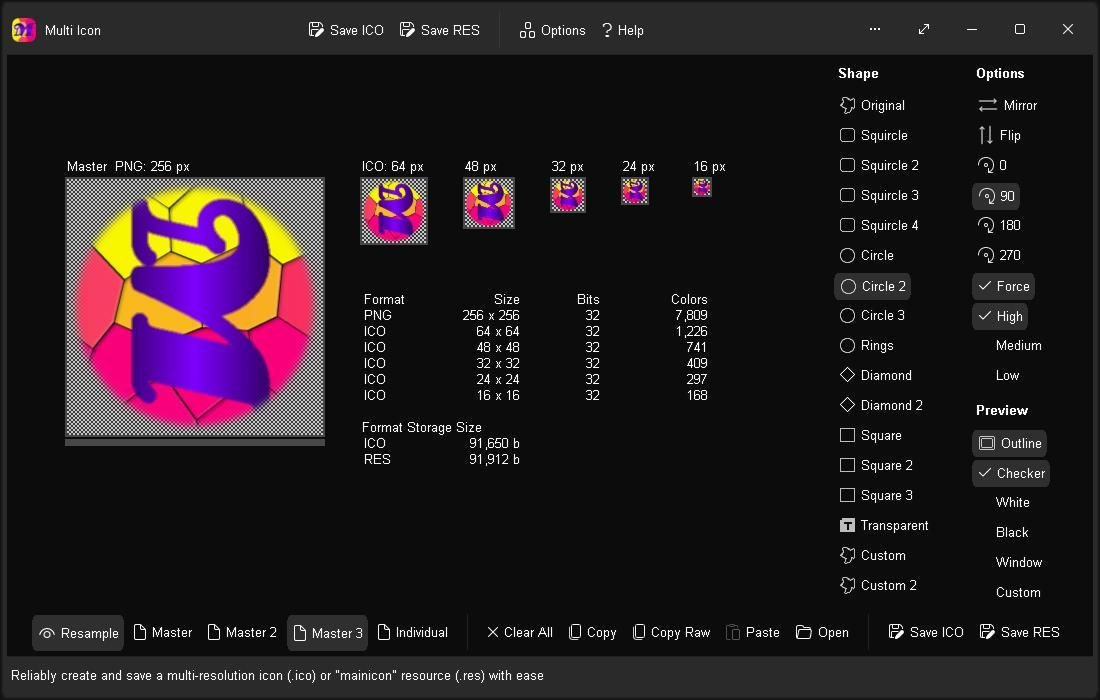Select the Circle shape

(x=866, y=255)
